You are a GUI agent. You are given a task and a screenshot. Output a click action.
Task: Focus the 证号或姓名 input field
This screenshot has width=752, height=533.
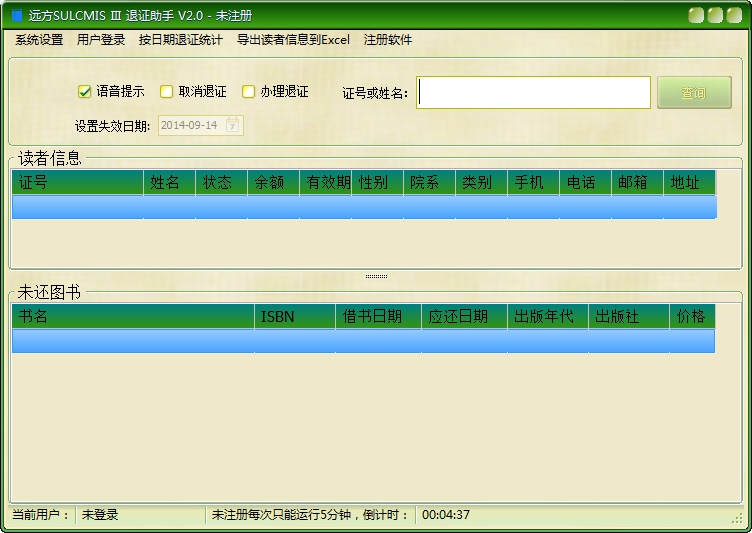tap(533, 93)
